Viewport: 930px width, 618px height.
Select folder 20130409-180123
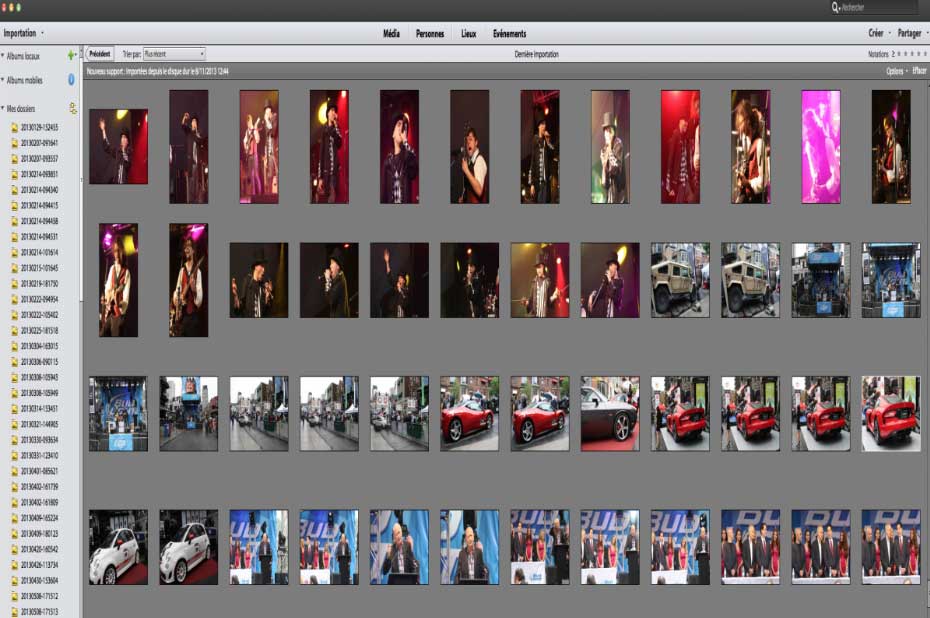[x=39, y=533]
